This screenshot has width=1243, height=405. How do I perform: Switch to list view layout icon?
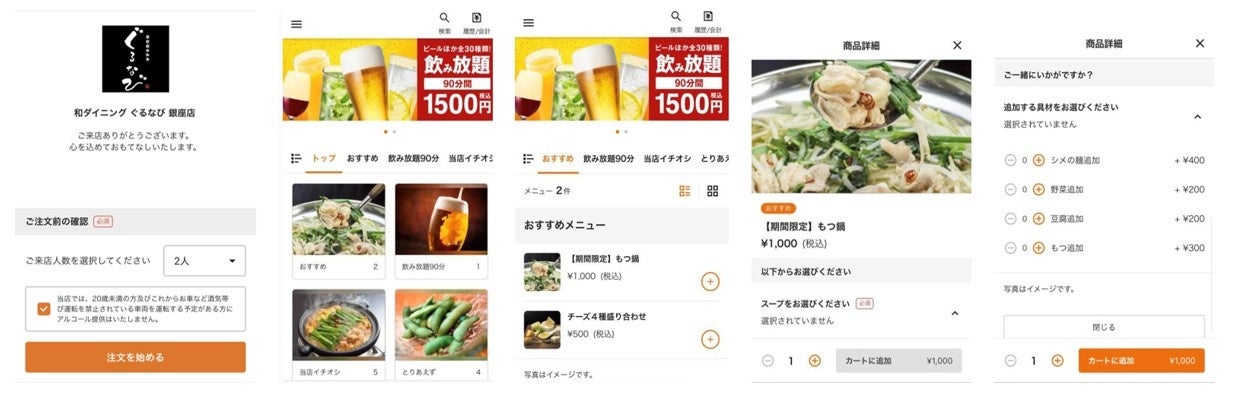pos(685,190)
